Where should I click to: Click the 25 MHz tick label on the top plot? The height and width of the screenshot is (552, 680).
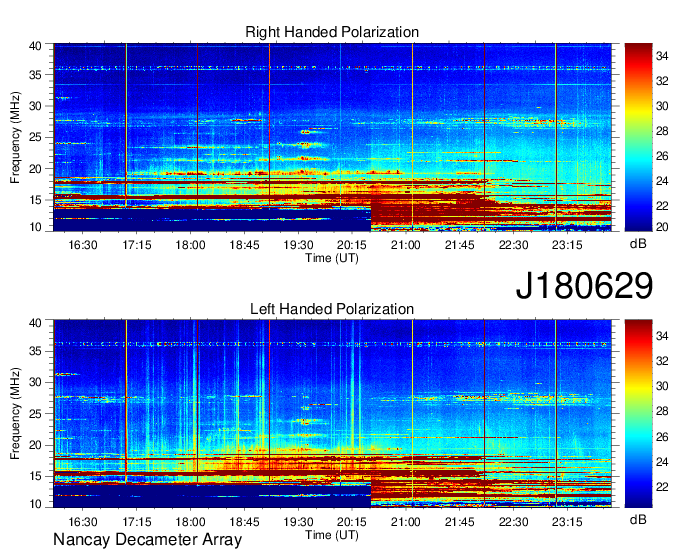click(36, 137)
